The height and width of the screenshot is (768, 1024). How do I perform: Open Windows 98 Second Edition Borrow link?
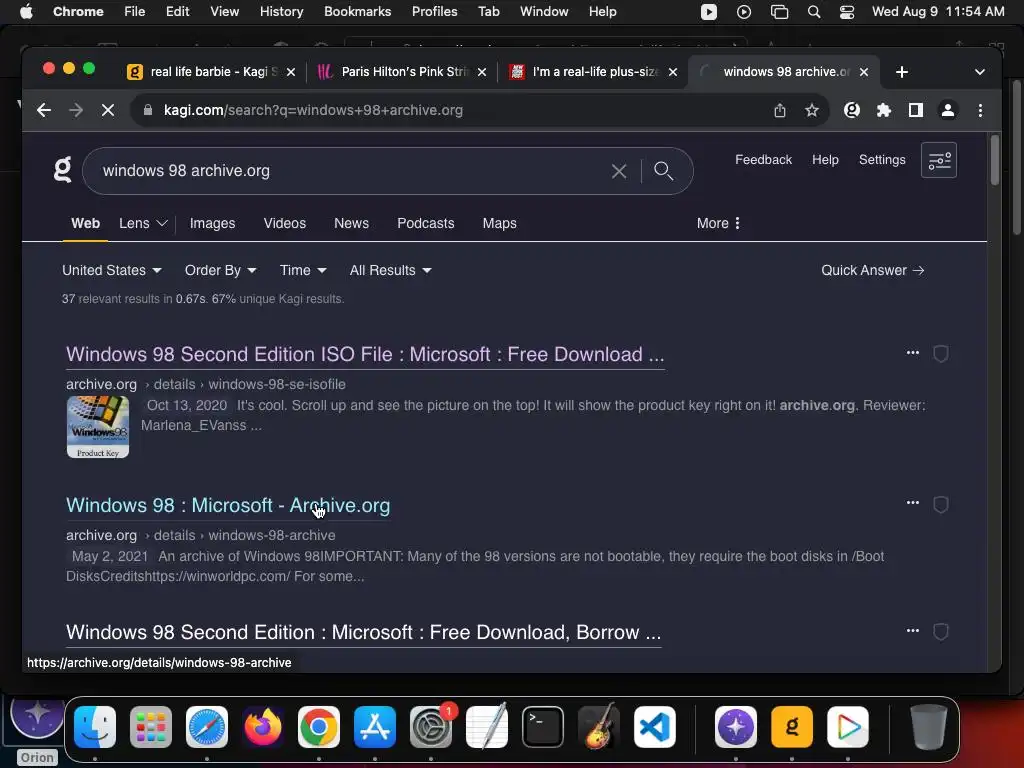click(364, 632)
